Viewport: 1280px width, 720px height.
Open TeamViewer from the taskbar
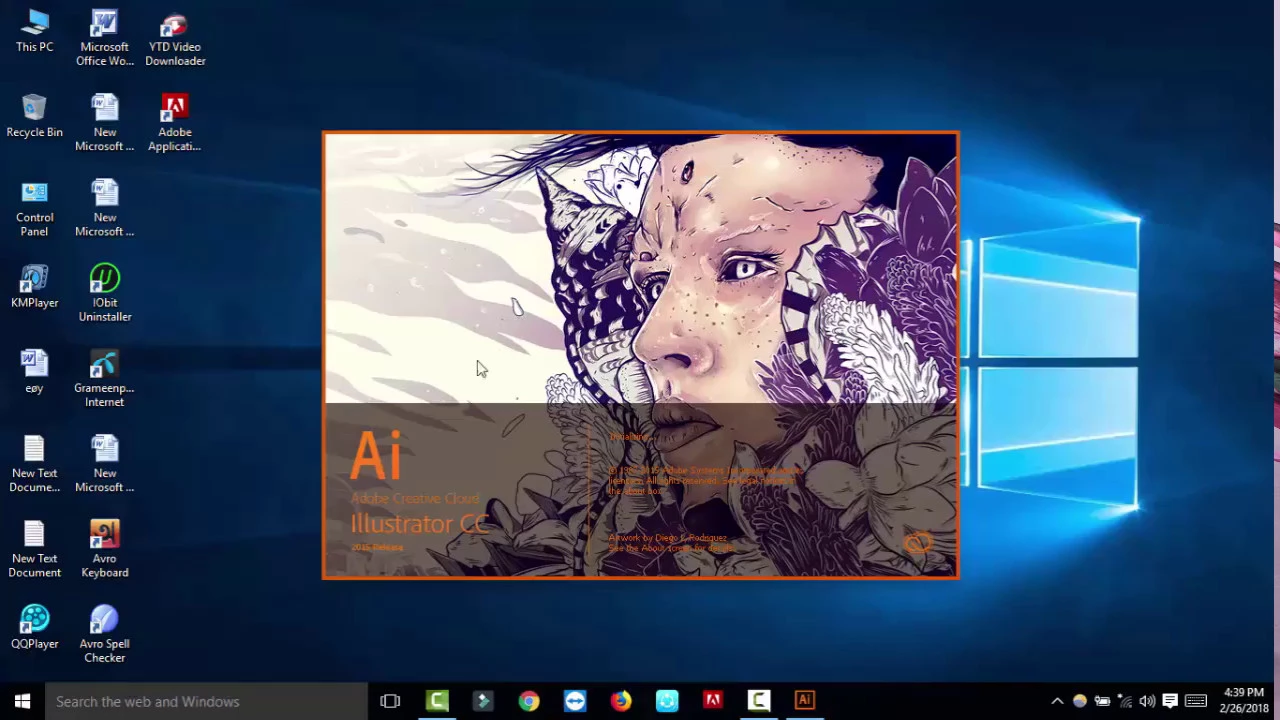pos(575,701)
